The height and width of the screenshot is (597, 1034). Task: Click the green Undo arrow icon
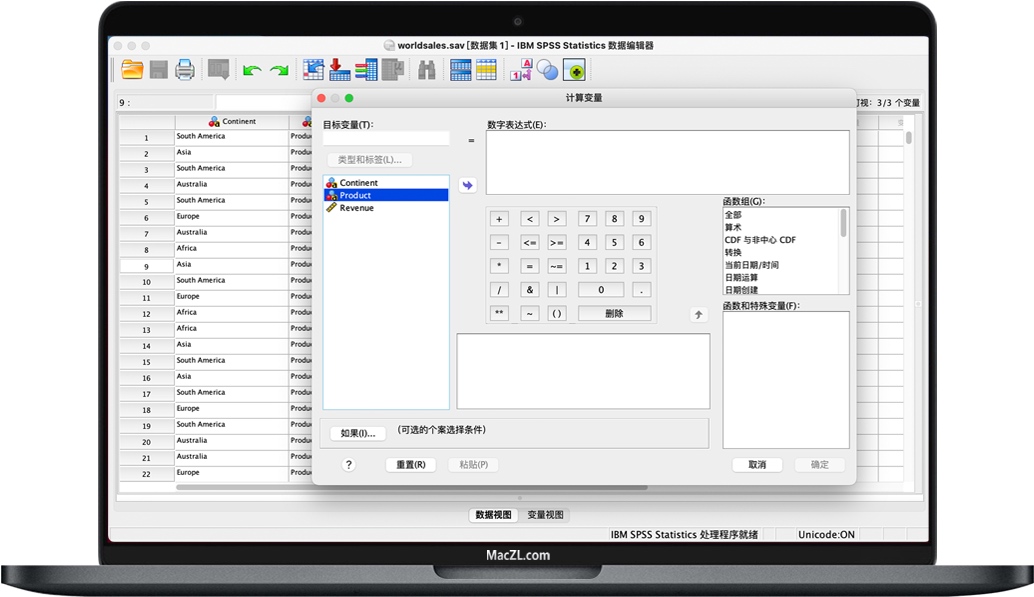pyautogui.click(x=252, y=70)
